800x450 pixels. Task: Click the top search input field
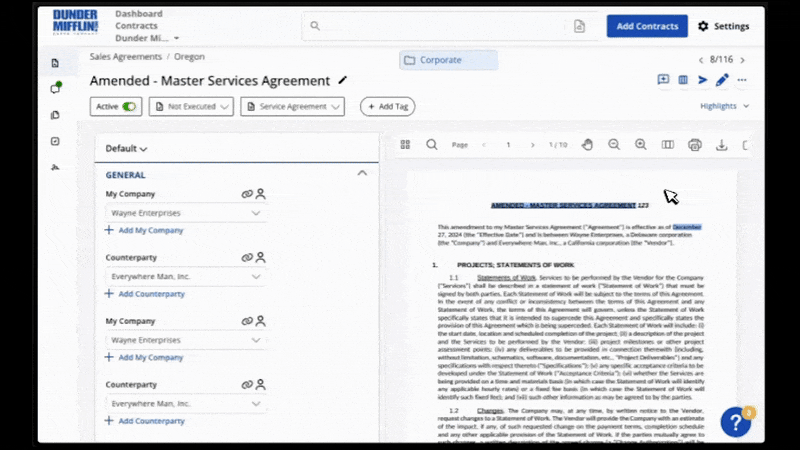pyautogui.click(x=440, y=26)
